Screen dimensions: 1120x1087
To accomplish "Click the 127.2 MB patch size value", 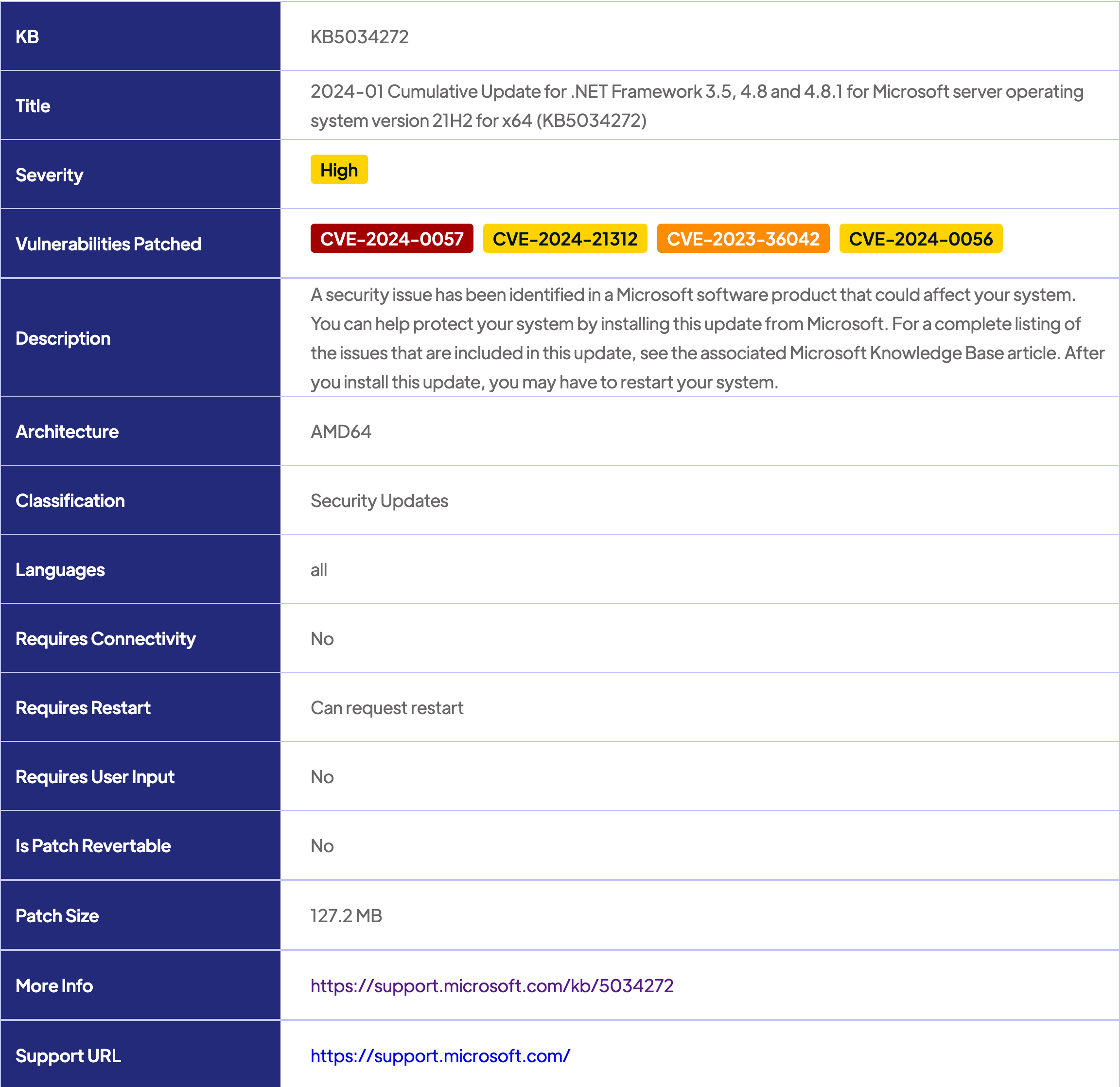I will [x=346, y=915].
